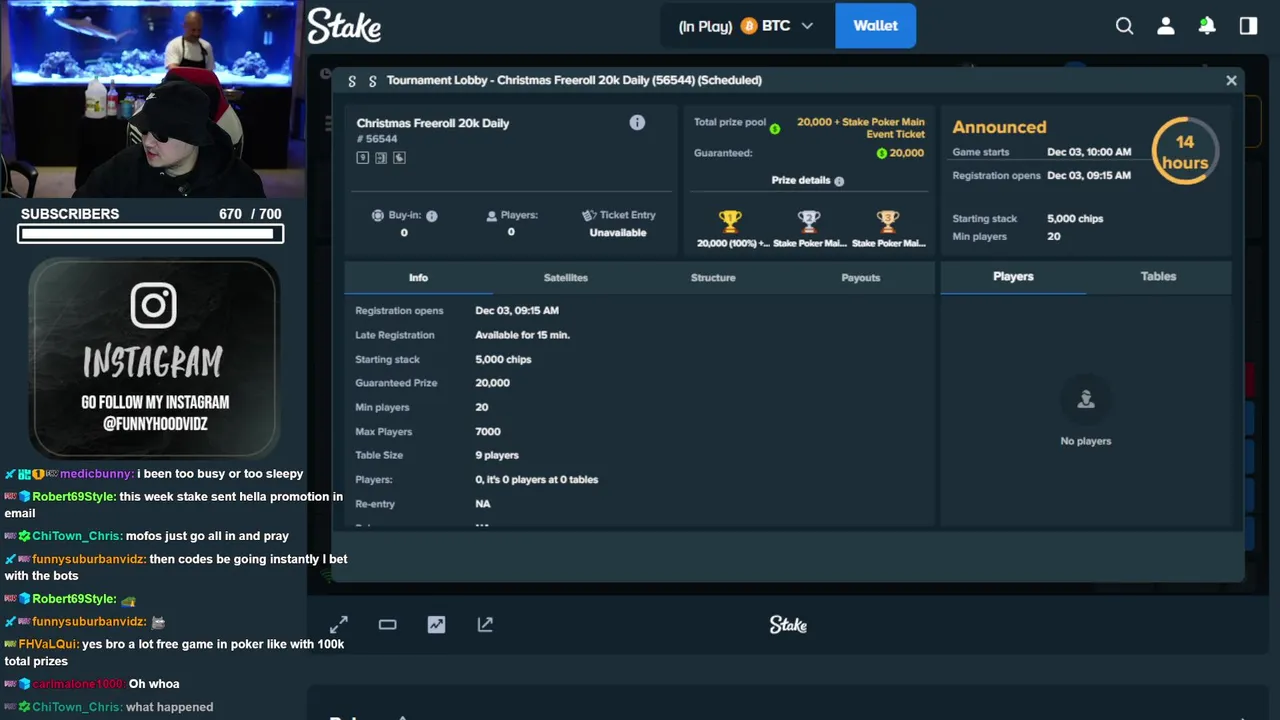Click the Late Registration row value
1280x720 pixels.
coord(522,335)
